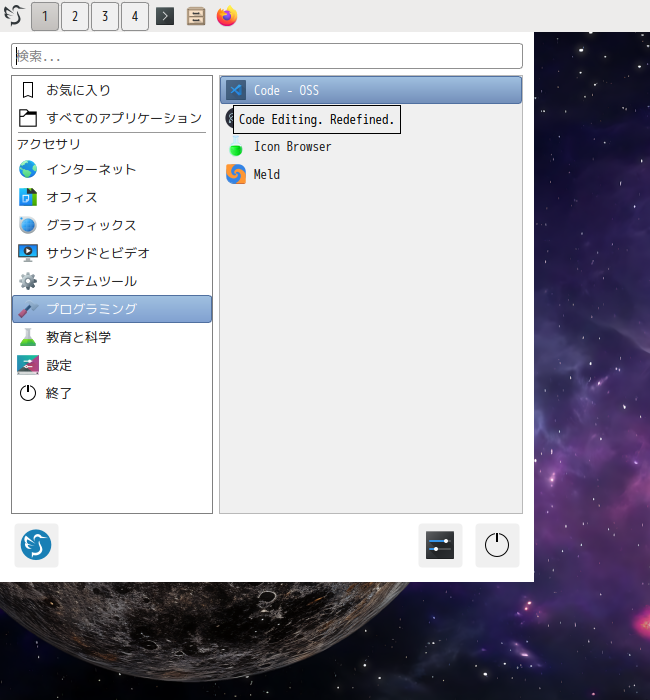
Task: Click the bottom-right power button
Action: pos(497,545)
